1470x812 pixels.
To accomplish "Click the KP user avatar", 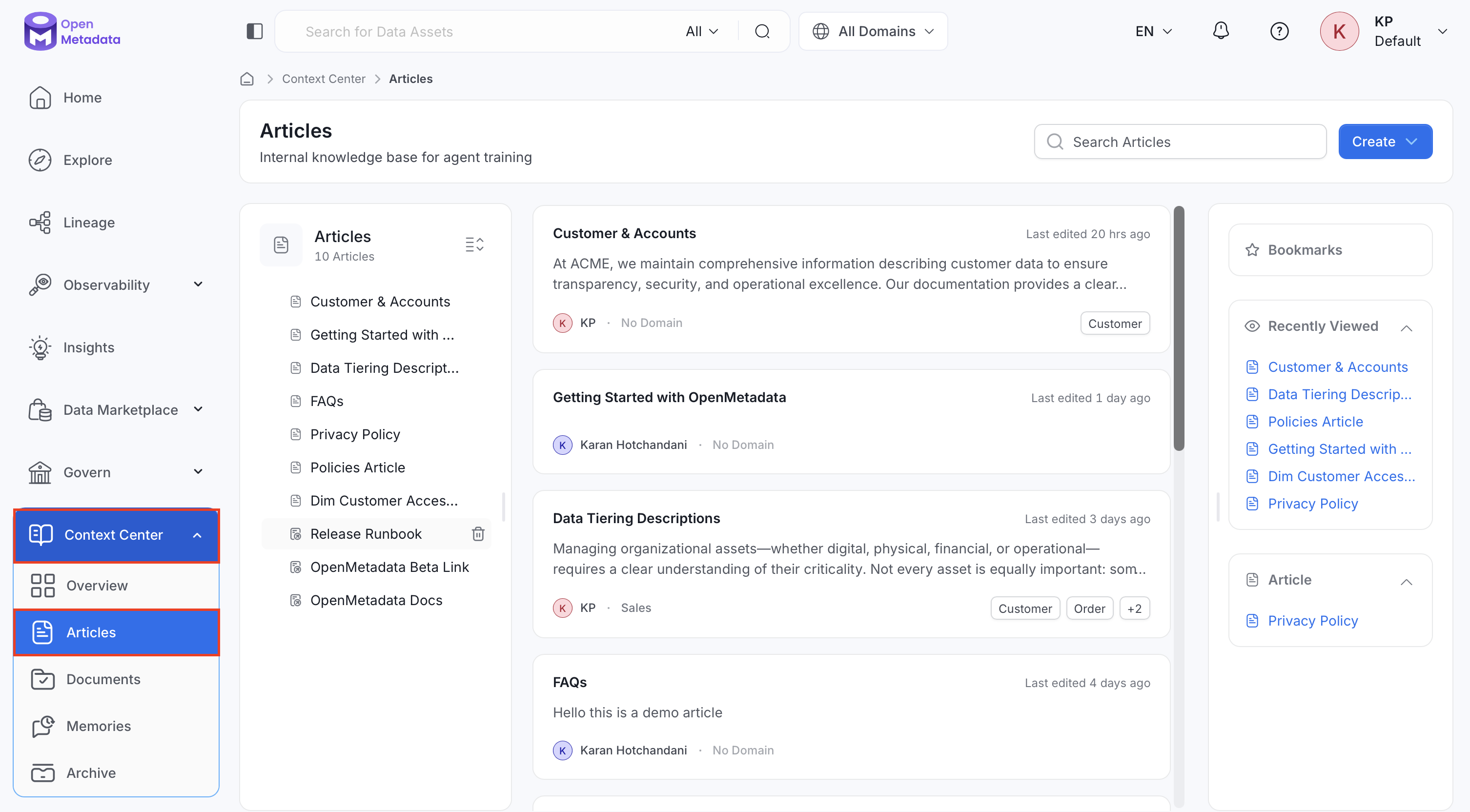I will (x=1339, y=31).
